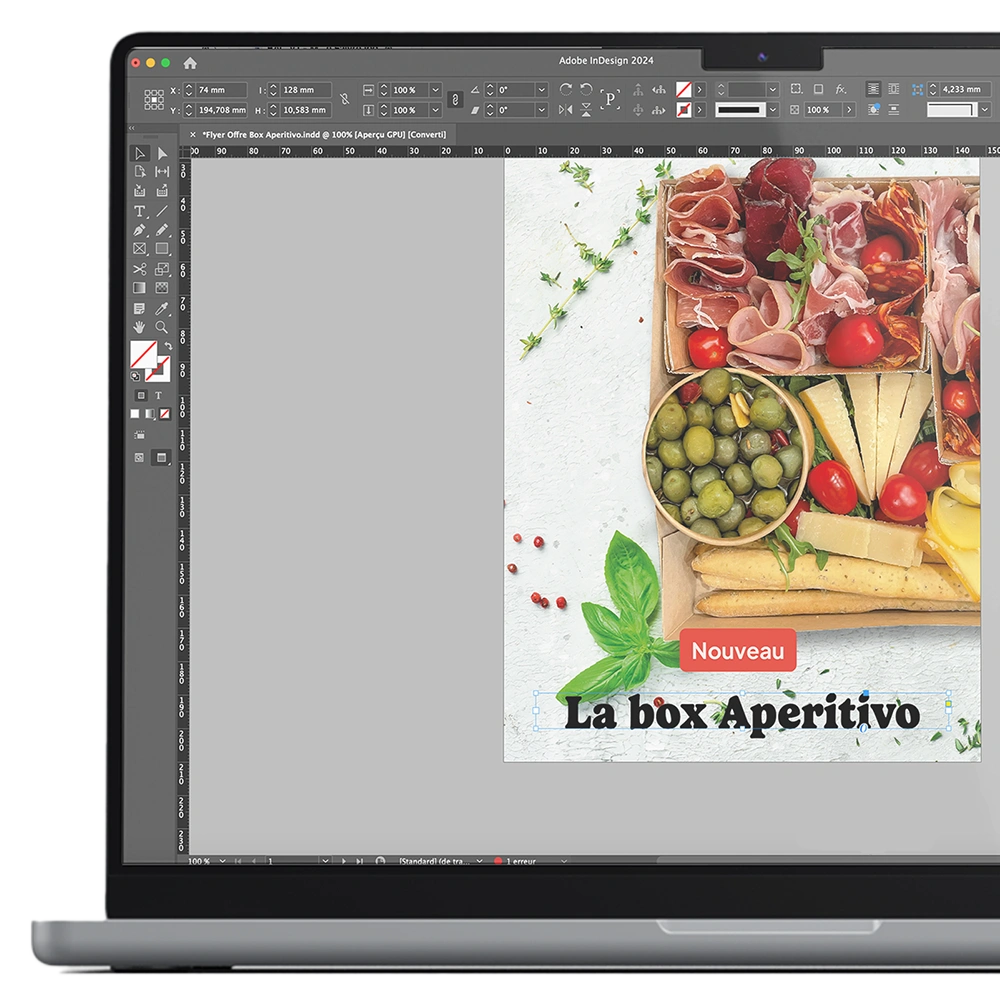The height and width of the screenshot is (1000, 1000).
Task: Select the Type tool in the toolbox
Action: (x=140, y=212)
